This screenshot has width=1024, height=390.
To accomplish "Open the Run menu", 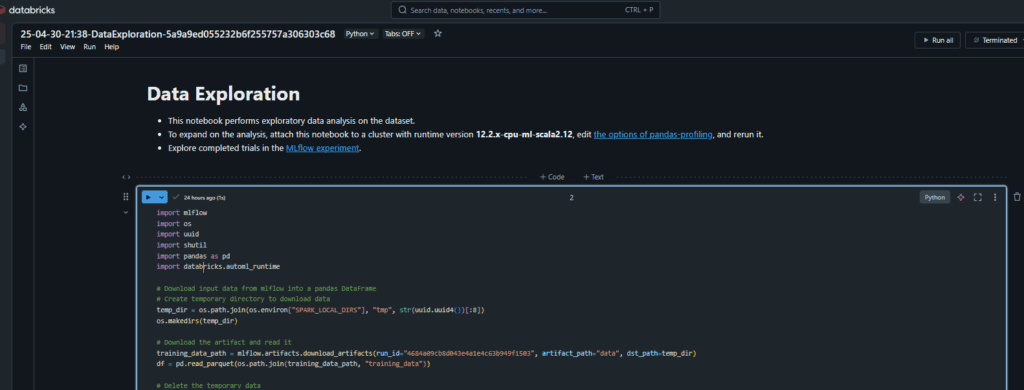I will pos(89,47).
